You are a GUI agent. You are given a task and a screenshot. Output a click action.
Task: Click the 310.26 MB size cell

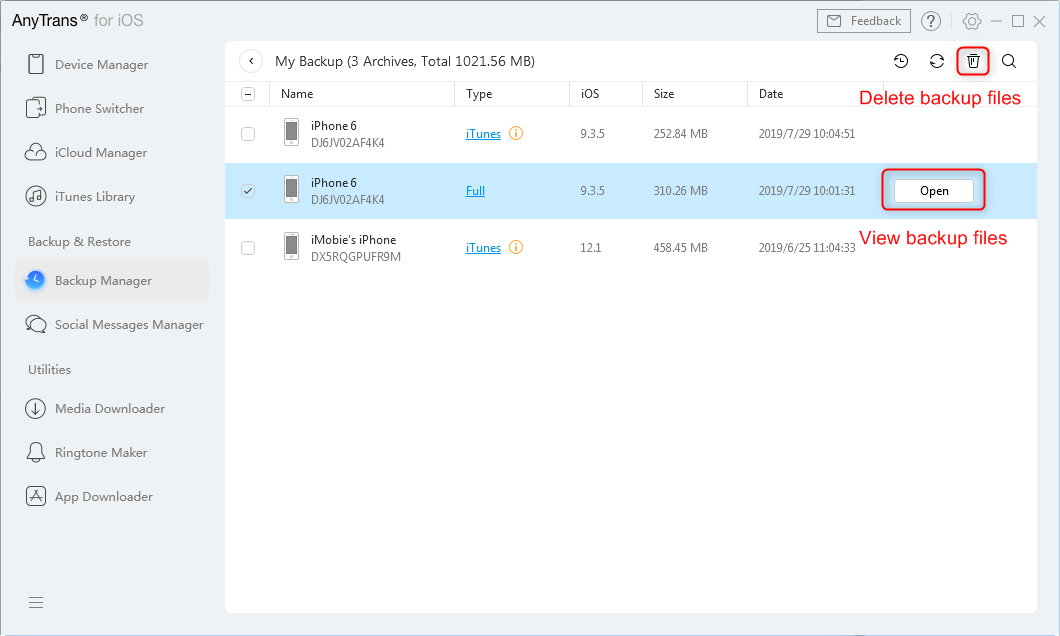[680, 191]
